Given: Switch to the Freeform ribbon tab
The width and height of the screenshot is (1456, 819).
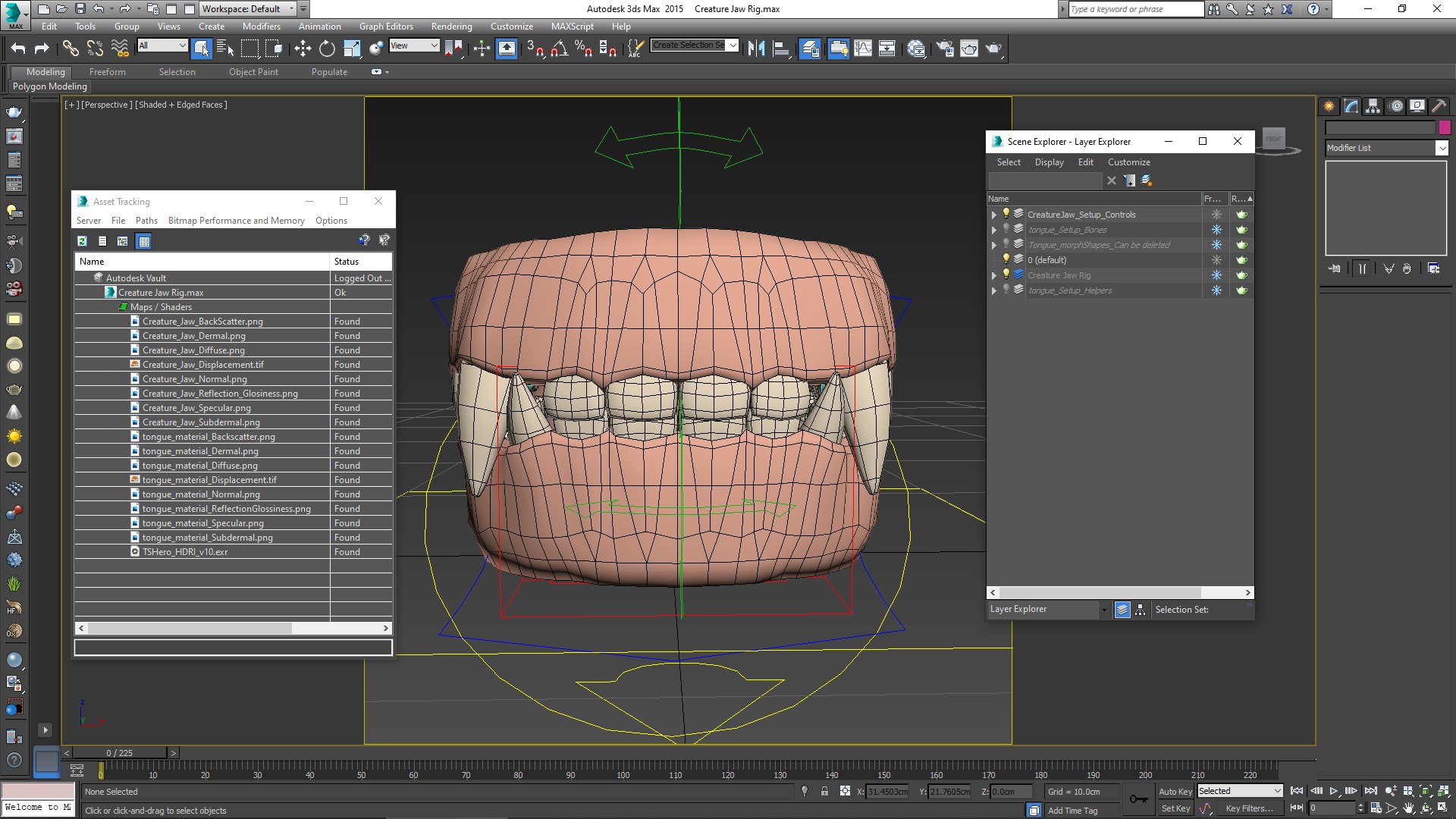Looking at the screenshot, I should tap(108, 72).
